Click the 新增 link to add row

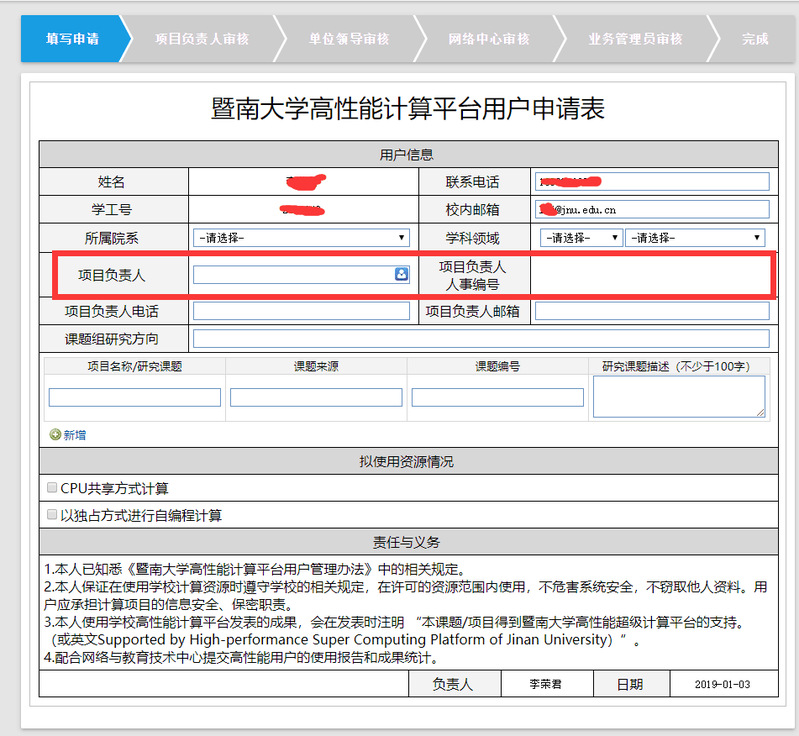coord(75,435)
